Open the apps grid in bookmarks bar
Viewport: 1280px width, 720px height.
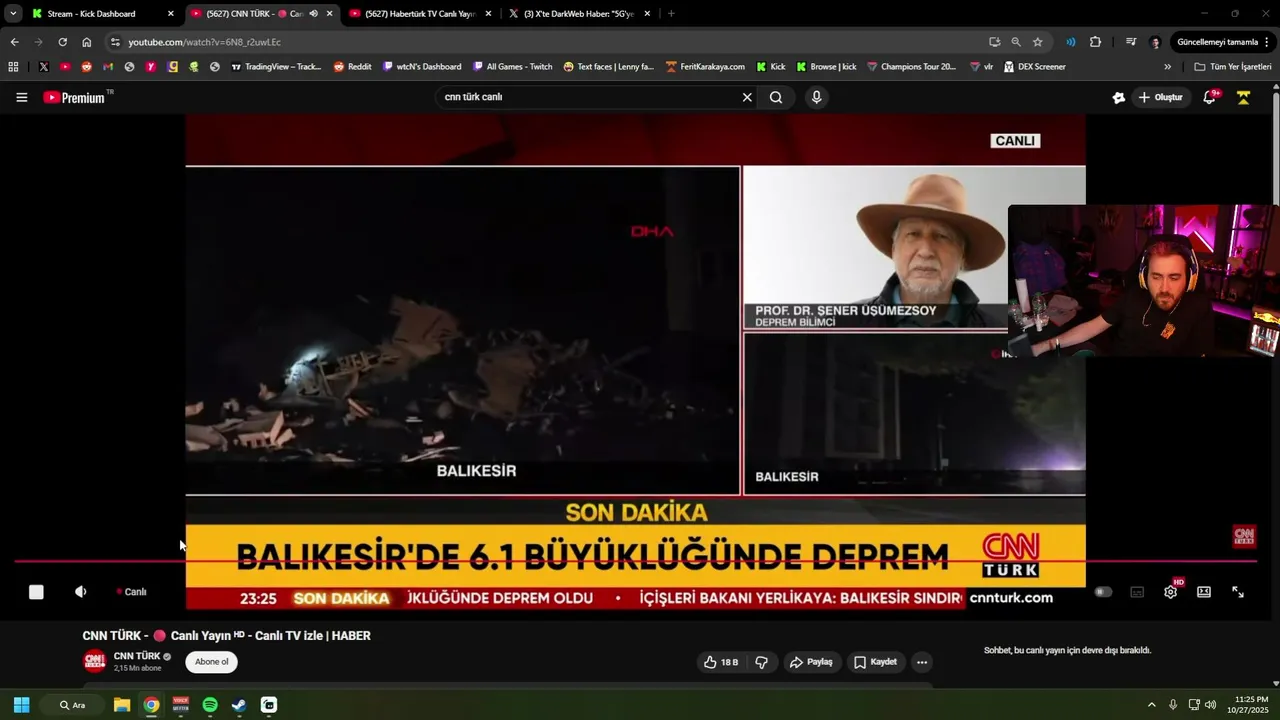[x=13, y=67]
